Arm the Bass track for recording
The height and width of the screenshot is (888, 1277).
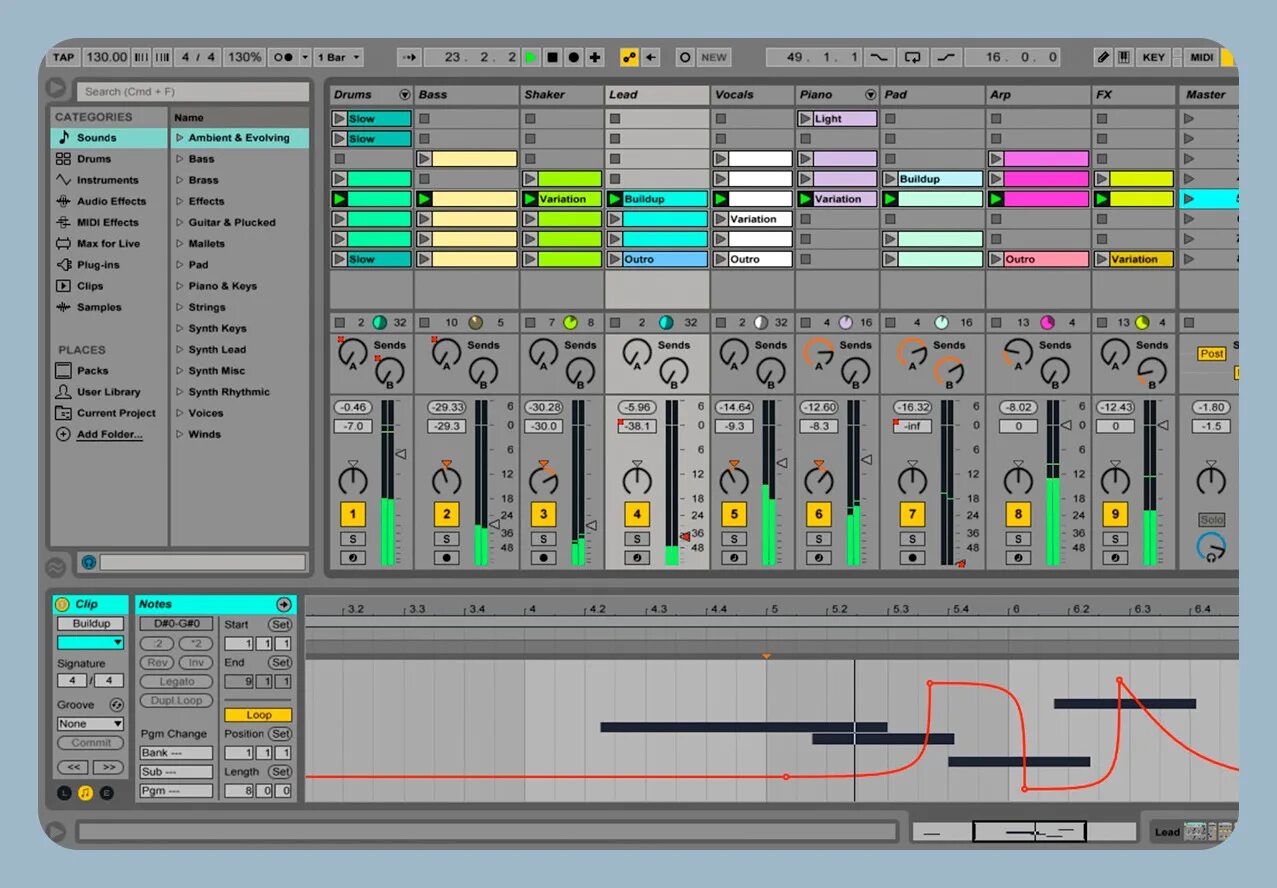[447, 558]
